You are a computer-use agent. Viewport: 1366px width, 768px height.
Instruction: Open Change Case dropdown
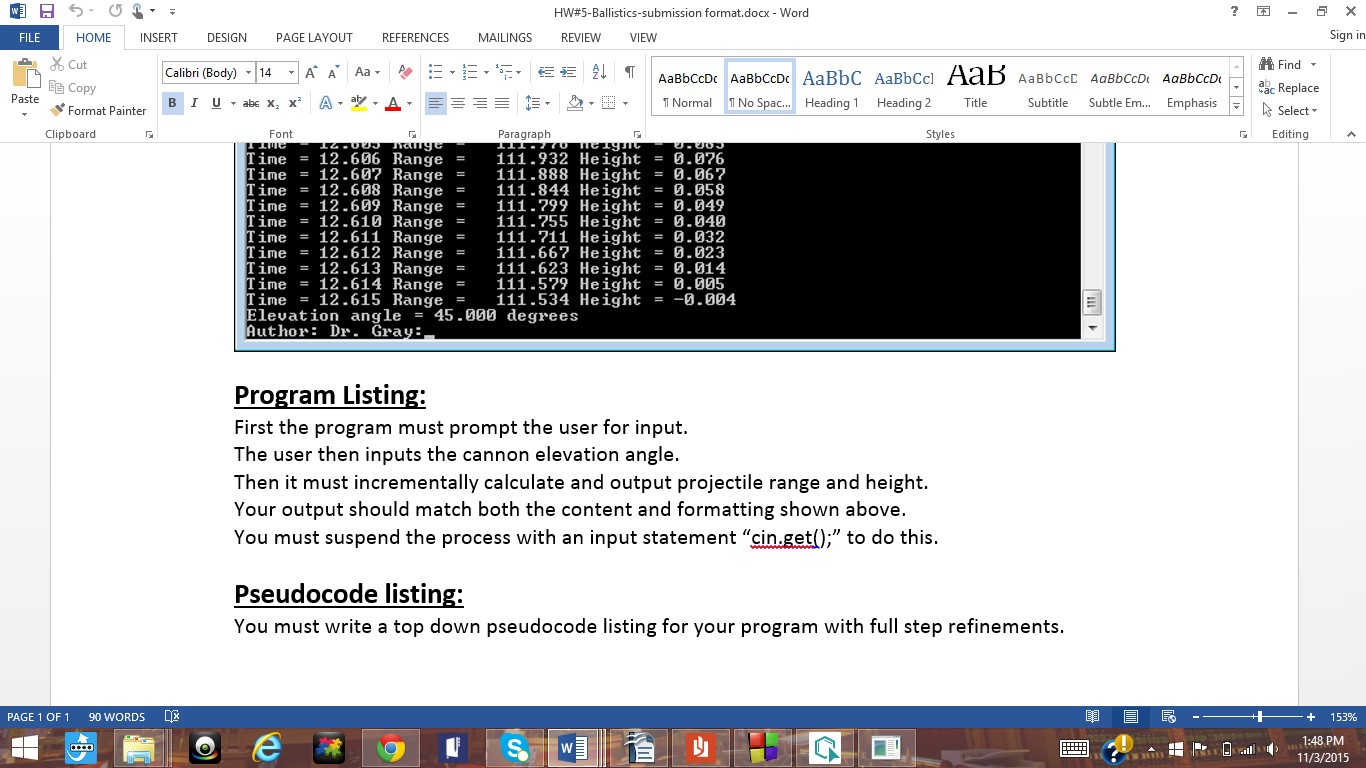365,73
